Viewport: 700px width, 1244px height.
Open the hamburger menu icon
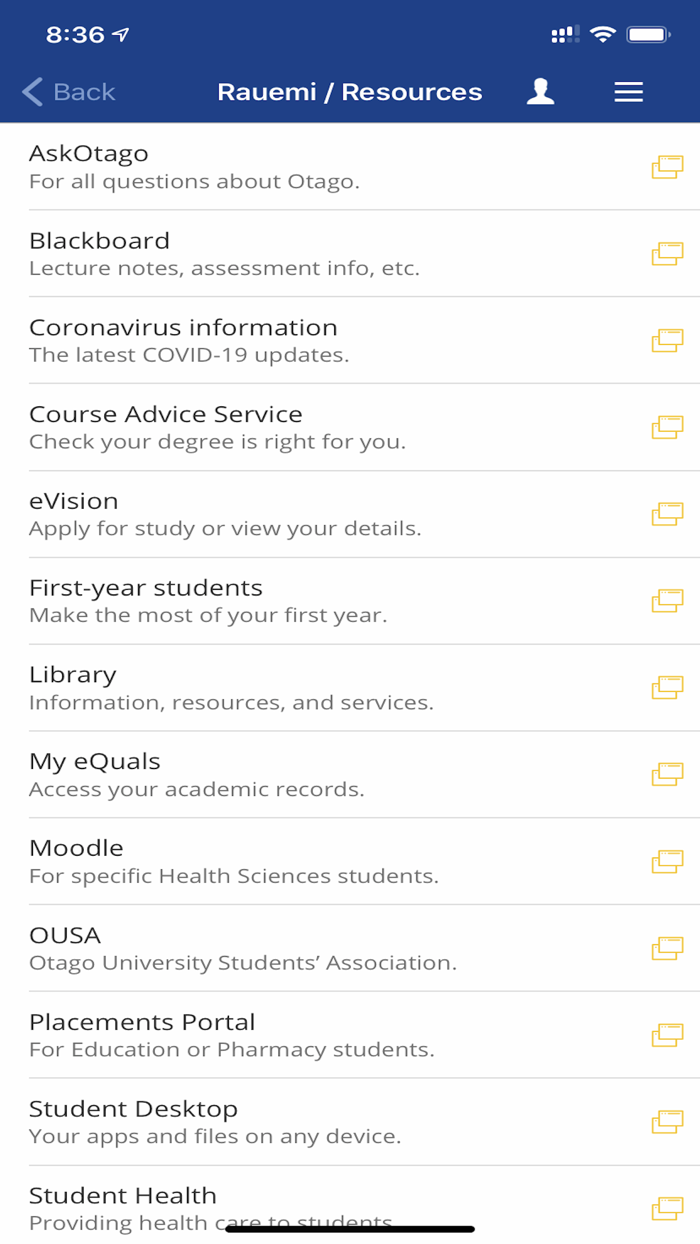tap(628, 91)
